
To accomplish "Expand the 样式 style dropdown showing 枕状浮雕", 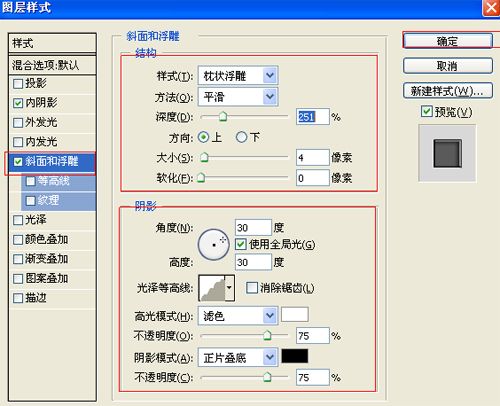I will [238, 76].
